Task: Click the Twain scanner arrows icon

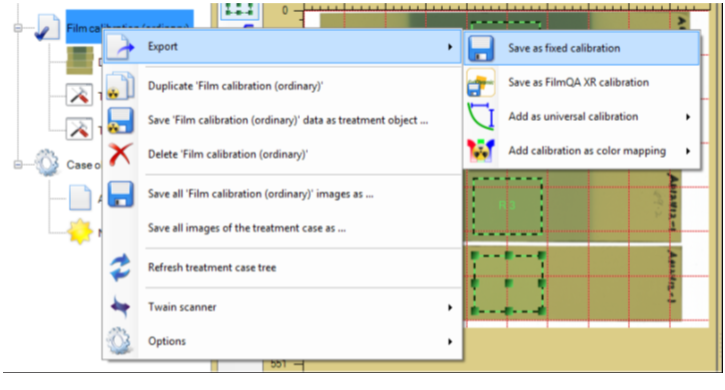Action: pyautogui.click(x=120, y=307)
